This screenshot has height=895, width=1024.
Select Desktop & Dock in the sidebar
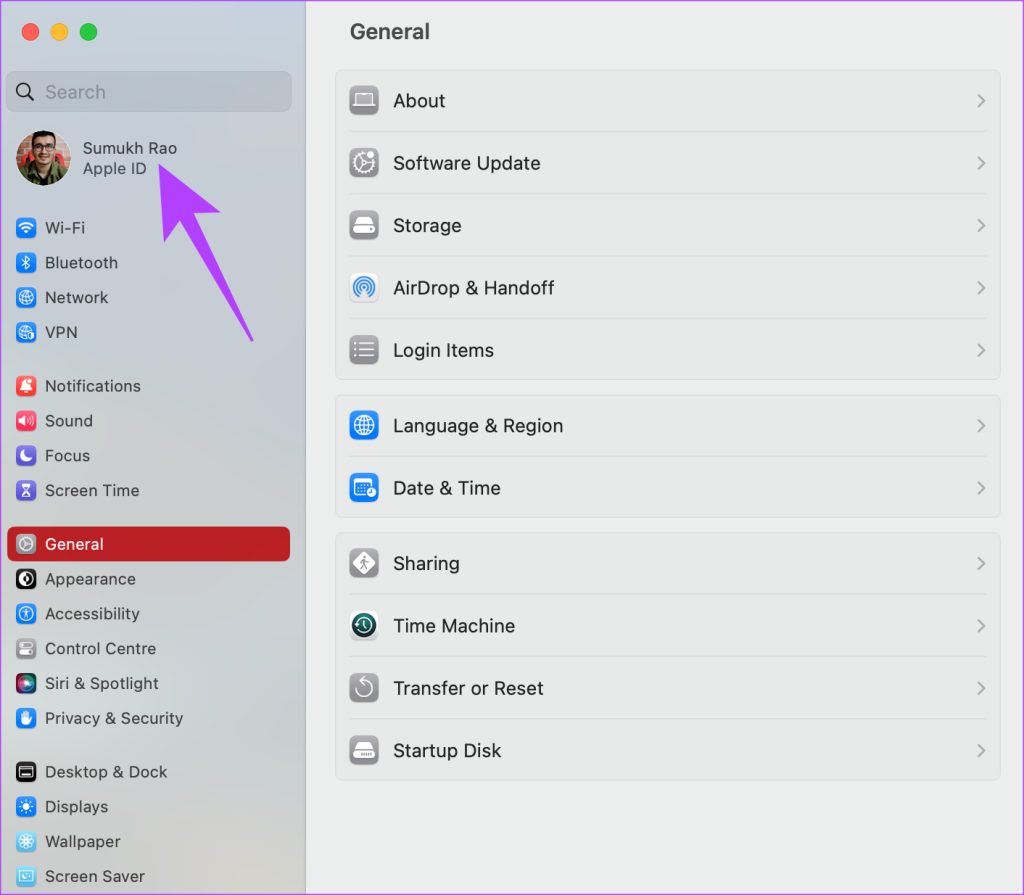105,772
